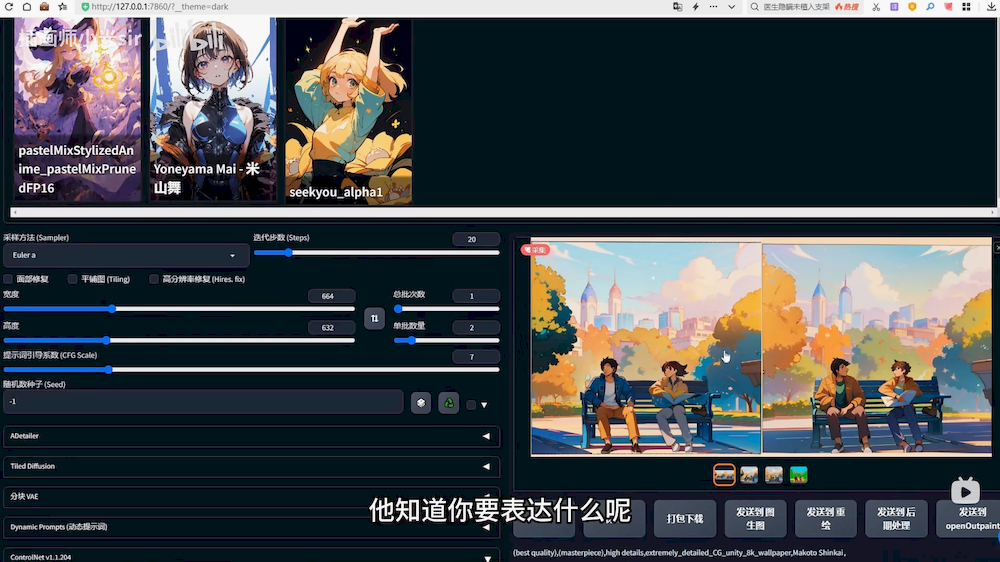Viewport: 1000px width, 562px height.
Task: Randomize seed with the dice icon
Action: coord(421,402)
